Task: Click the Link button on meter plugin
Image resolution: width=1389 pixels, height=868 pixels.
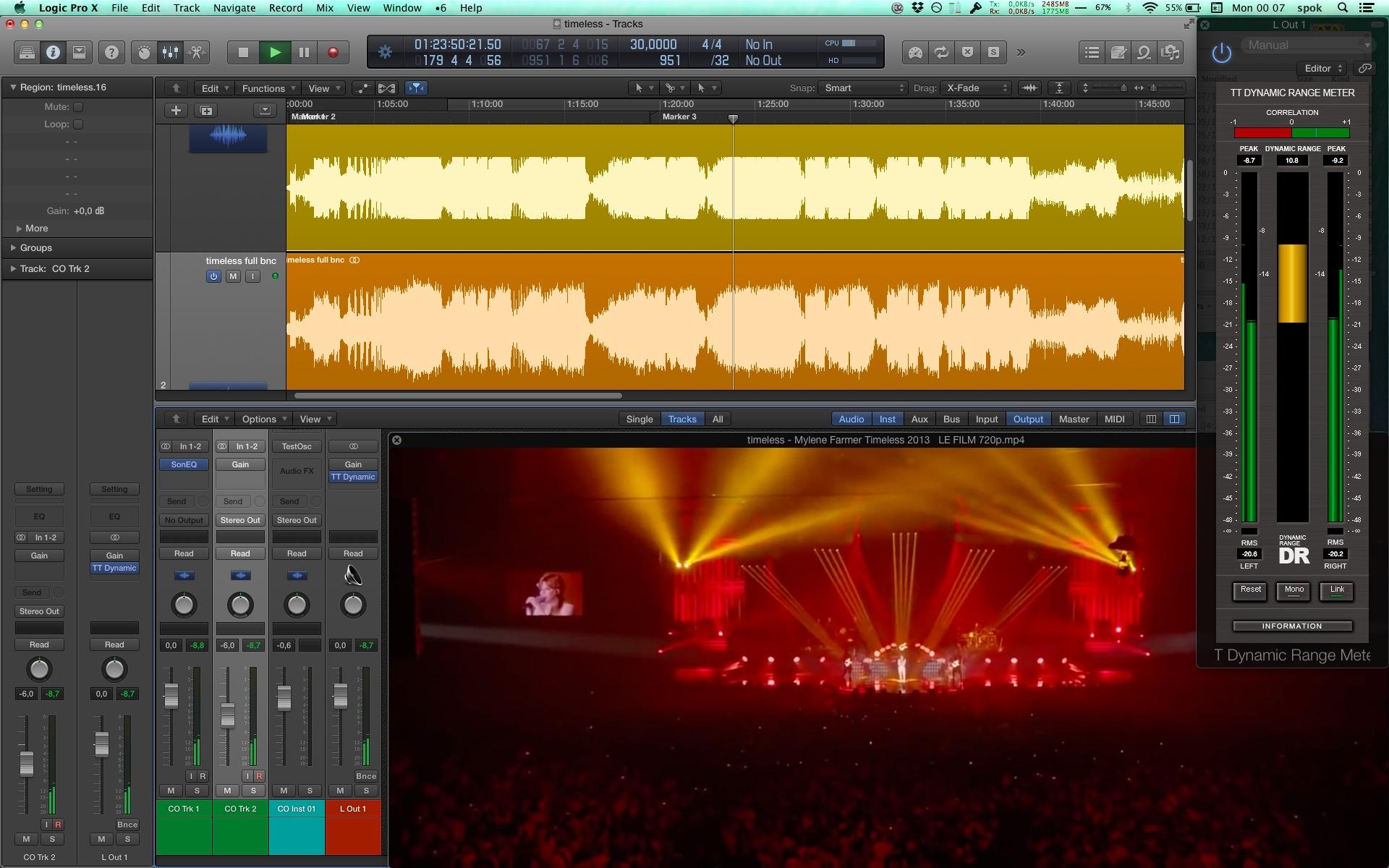Action: pos(1337,590)
